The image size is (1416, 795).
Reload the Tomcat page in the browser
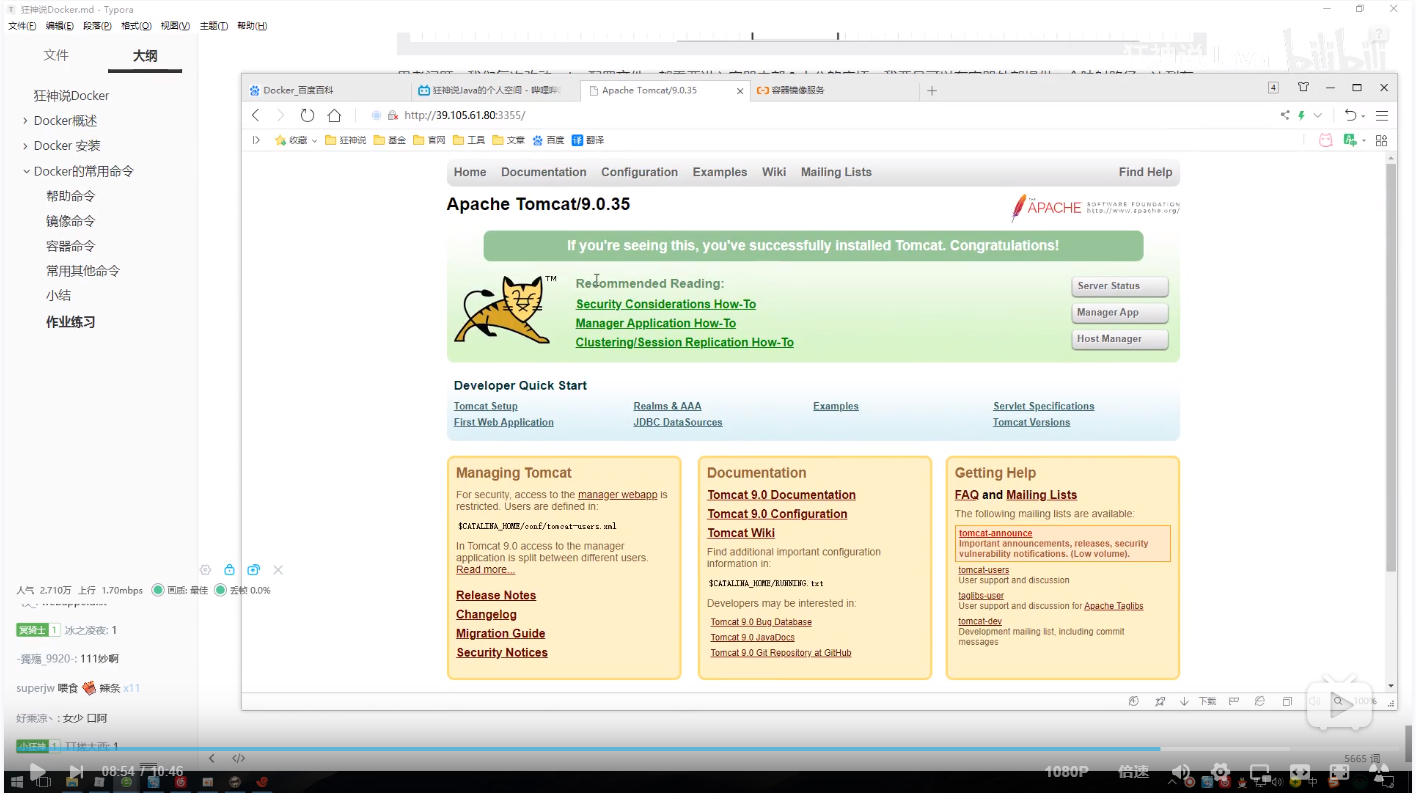[307, 115]
